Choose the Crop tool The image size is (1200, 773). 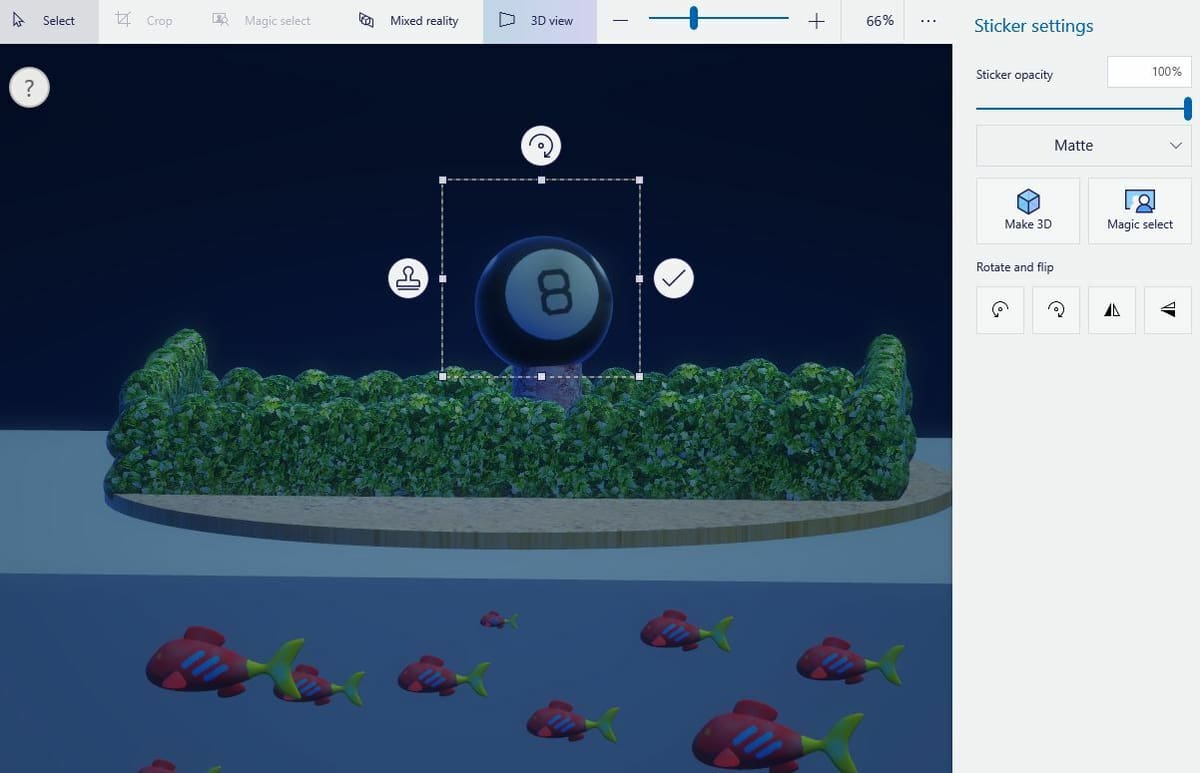pos(144,20)
